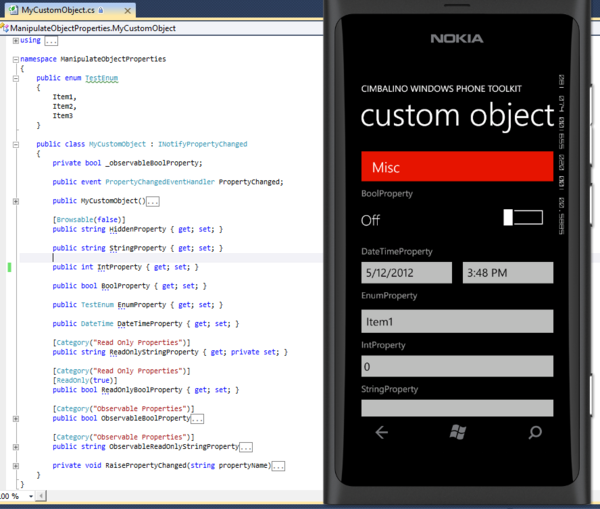Toggle the BoolProperty switch on the phone

point(523,217)
